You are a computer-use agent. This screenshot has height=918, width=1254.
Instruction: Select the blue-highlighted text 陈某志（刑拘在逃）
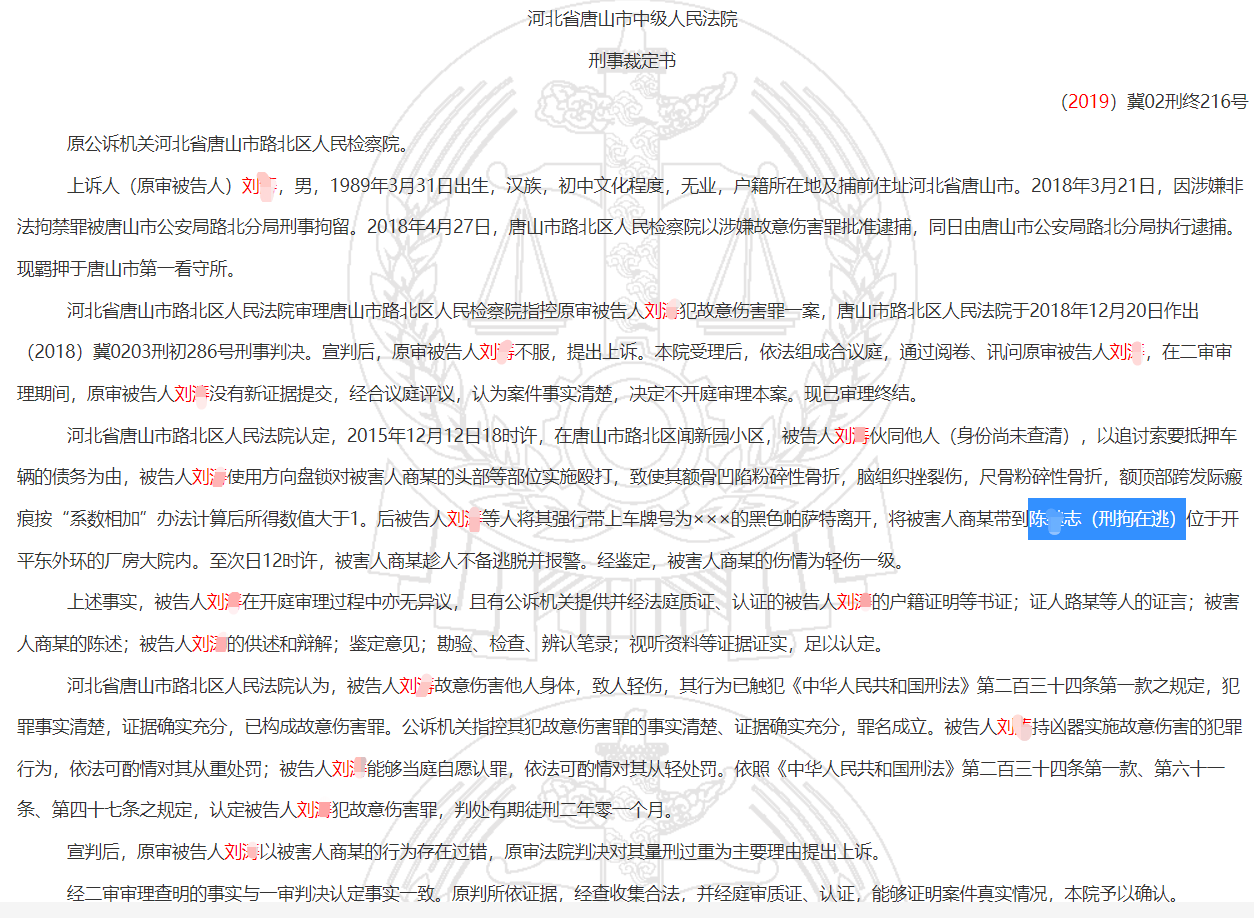tap(1106, 518)
